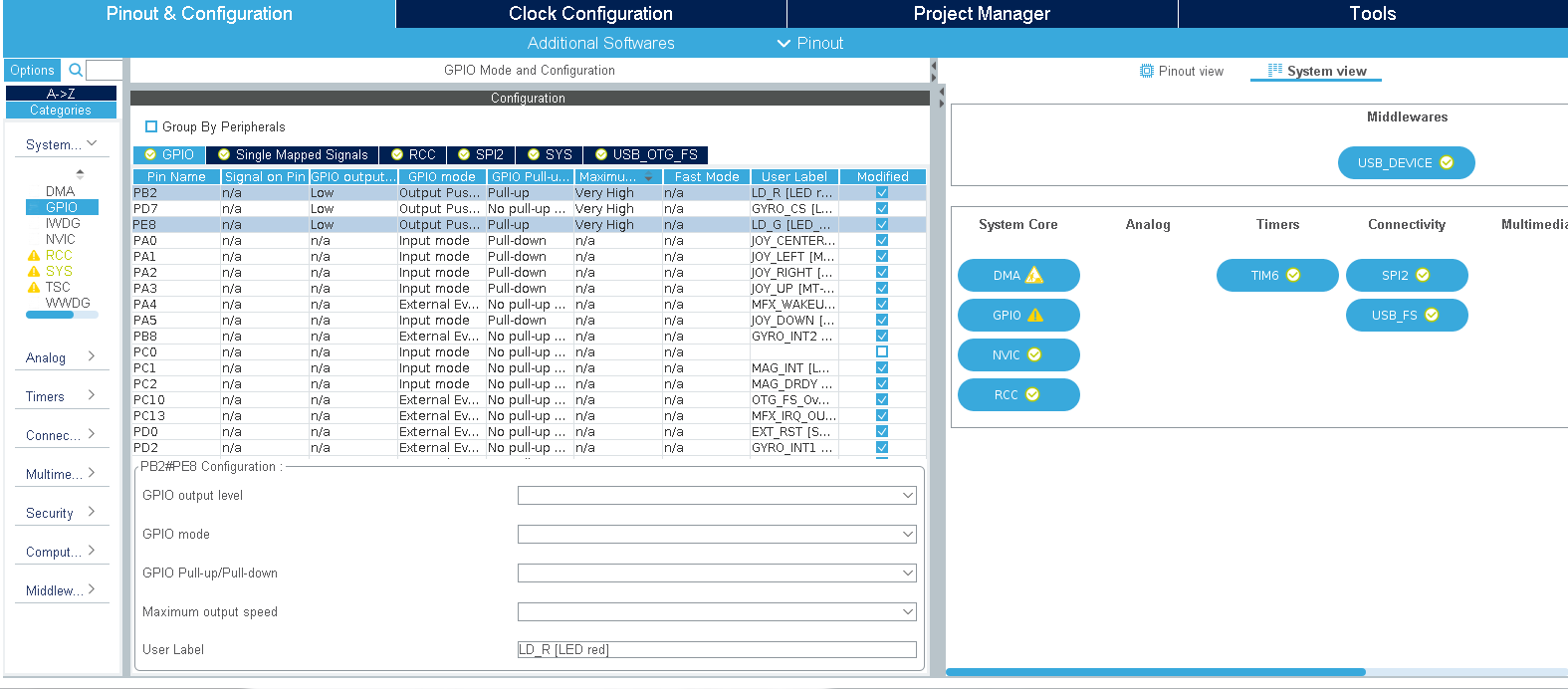Viewport: 1568px width, 689px height.
Task: Switch to Clock Configuration tab
Action: (x=590, y=14)
